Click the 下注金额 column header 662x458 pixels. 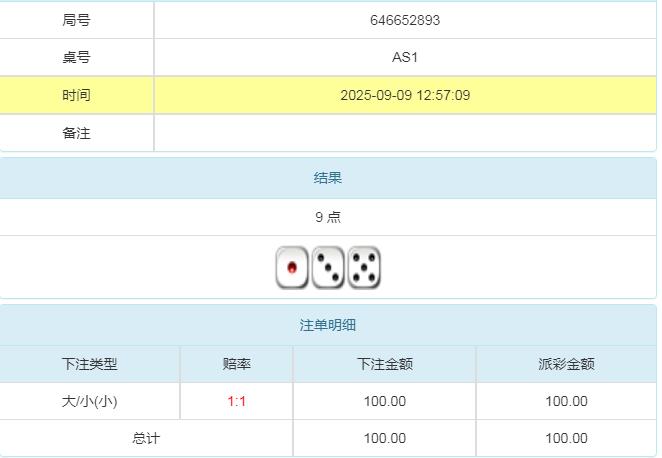tap(384, 364)
